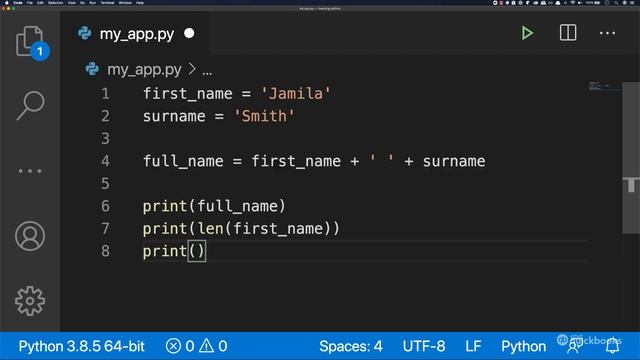Open the Selection menu in the menu bar
The width and height of the screenshot is (640, 360).
click(x=56, y=3)
